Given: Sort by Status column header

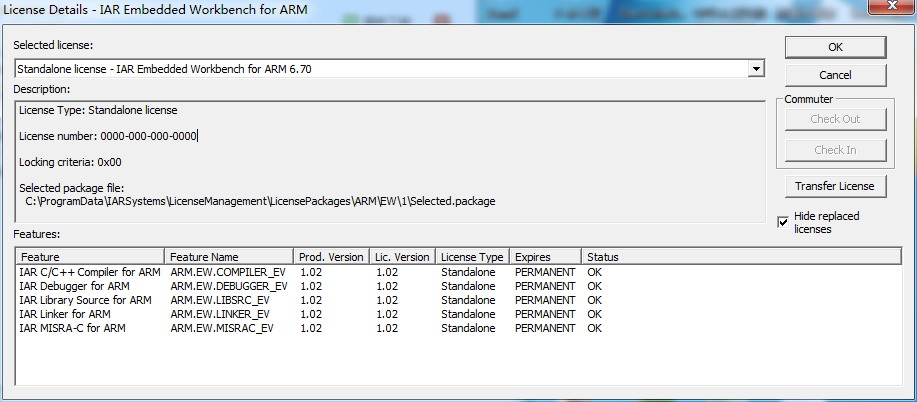Looking at the screenshot, I should pyautogui.click(x=741, y=257).
